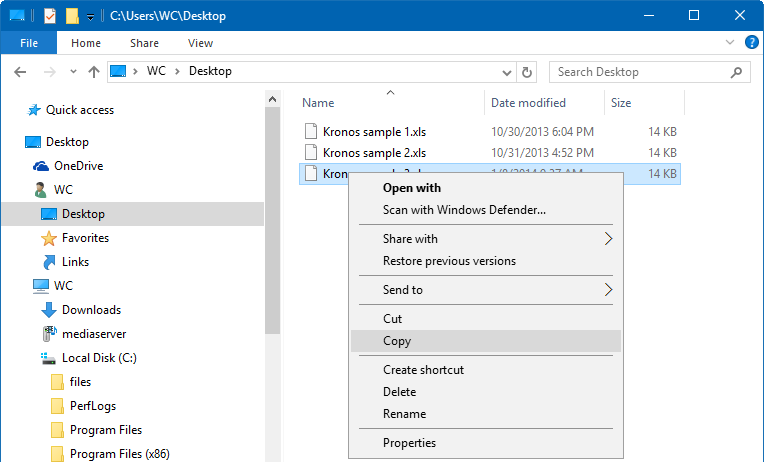Viewport: 764px width, 462px height.
Task: Click the Search Desktop input field
Action: [x=640, y=72]
